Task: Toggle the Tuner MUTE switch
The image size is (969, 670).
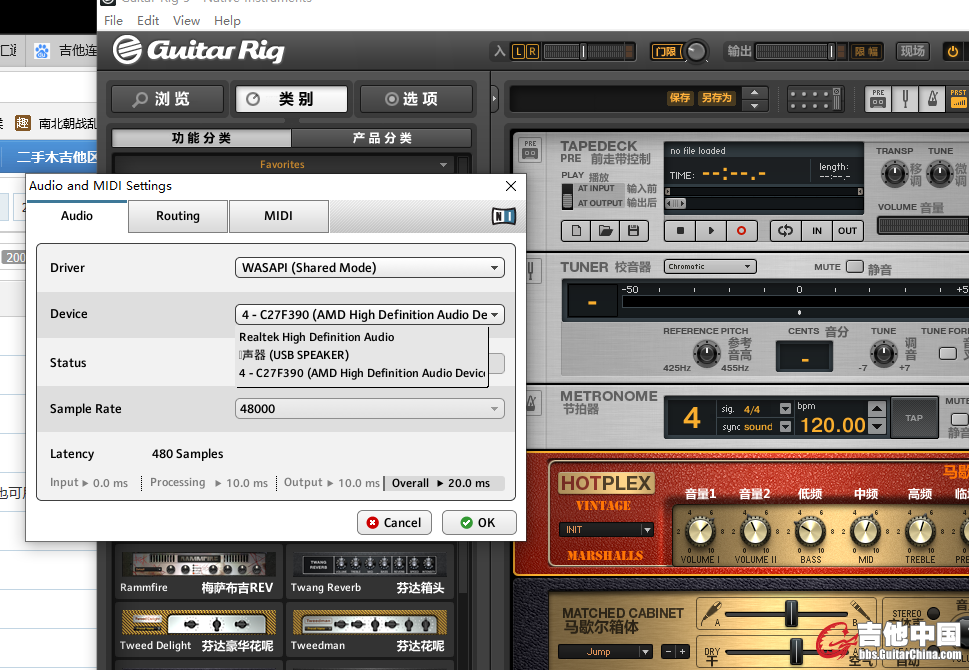Action: click(854, 267)
